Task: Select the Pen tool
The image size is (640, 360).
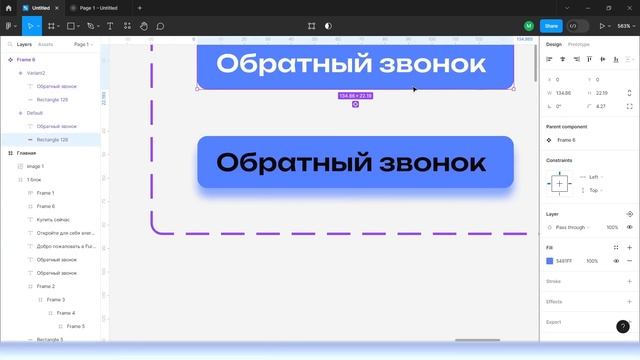Action: [90, 26]
